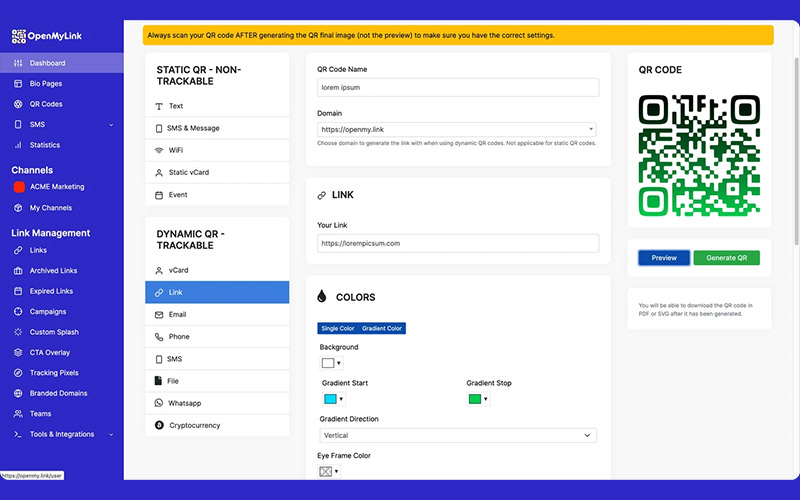Select the Link dynamic QR type
800x500 pixels.
tap(217, 292)
